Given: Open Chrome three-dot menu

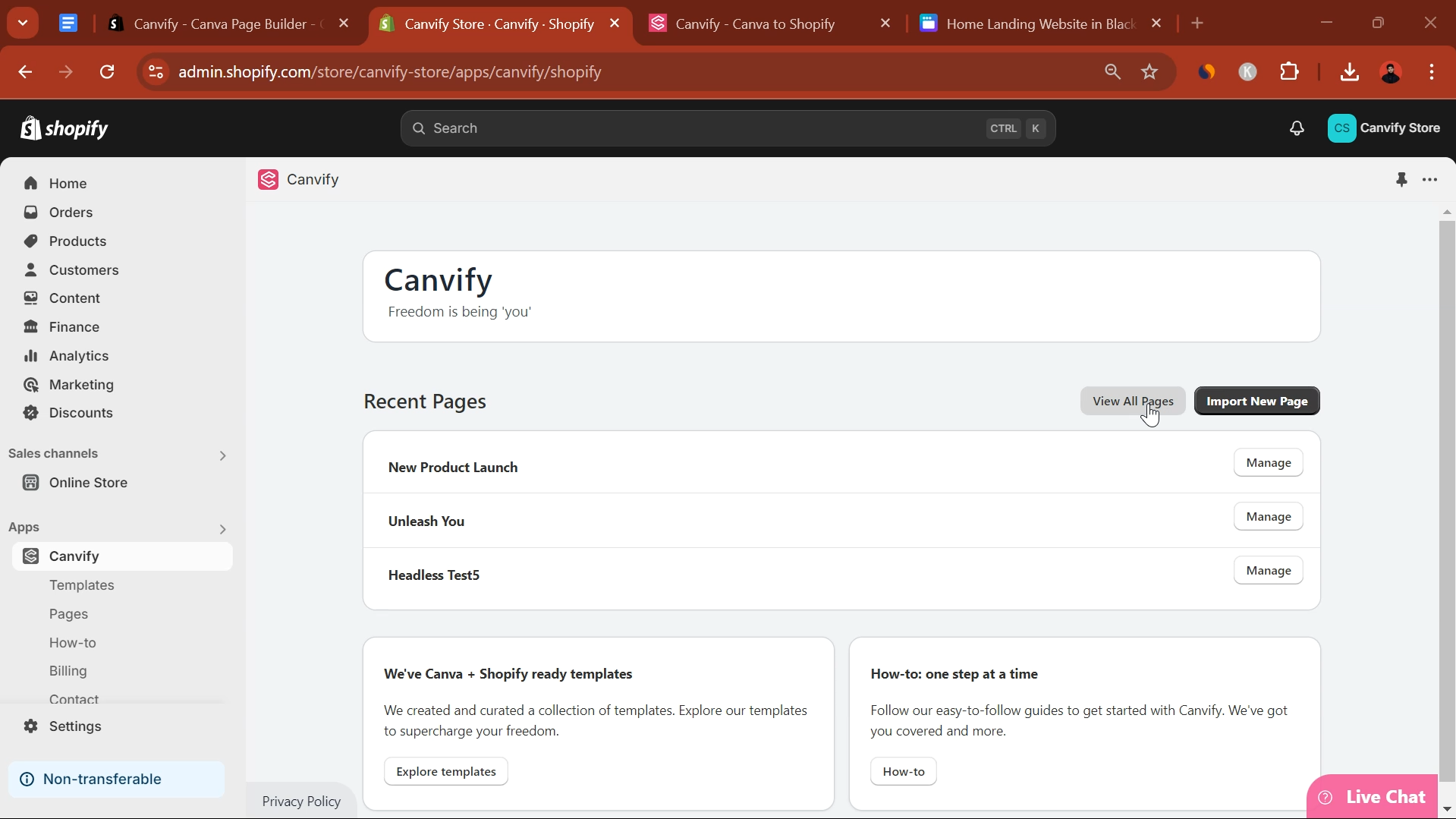Looking at the screenshot, I should point(1432,72).
